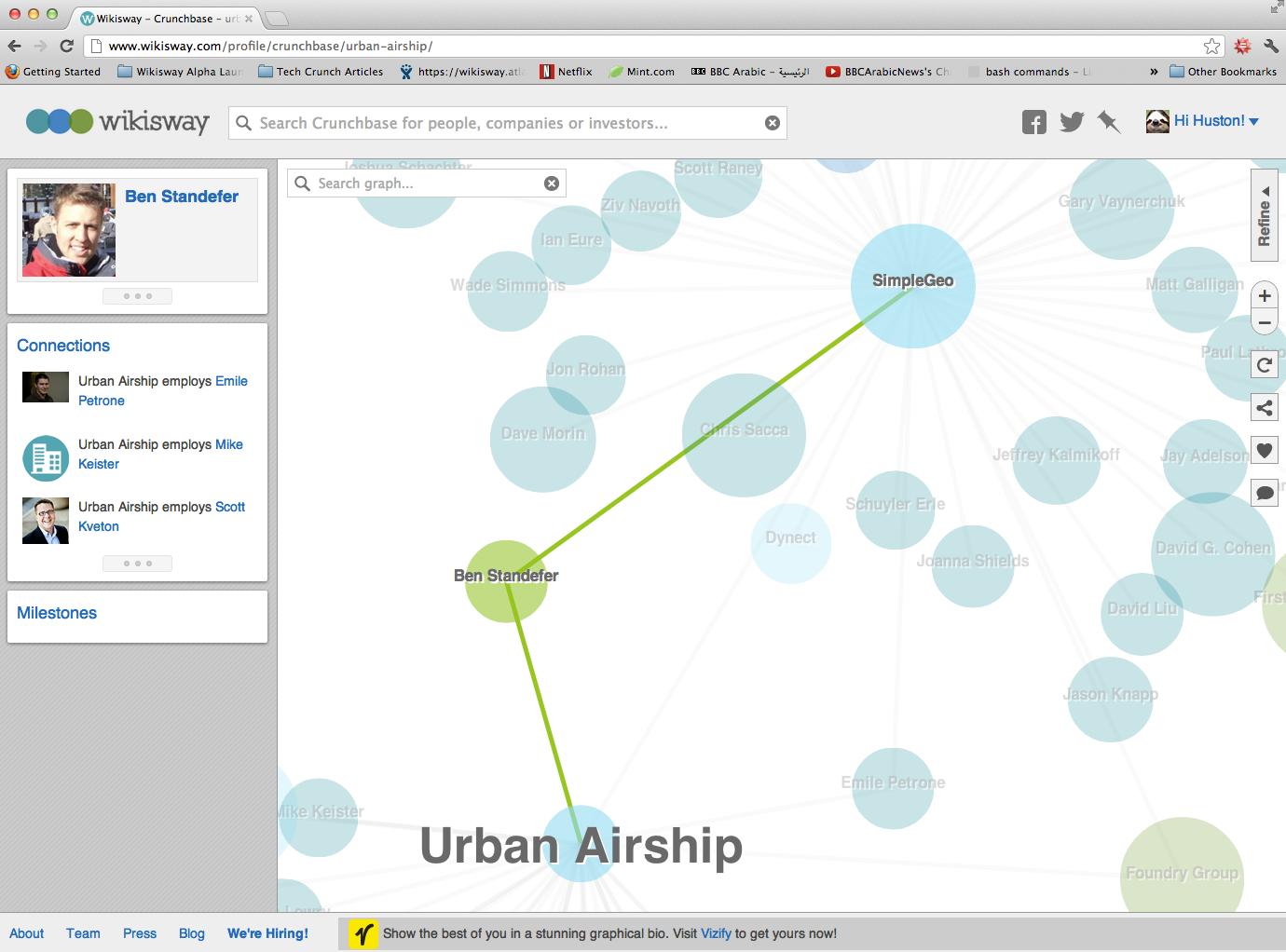Click the Twitter bird icon
The height and width of the screenshot is (952, 1286).
[x=1072, y=122]
